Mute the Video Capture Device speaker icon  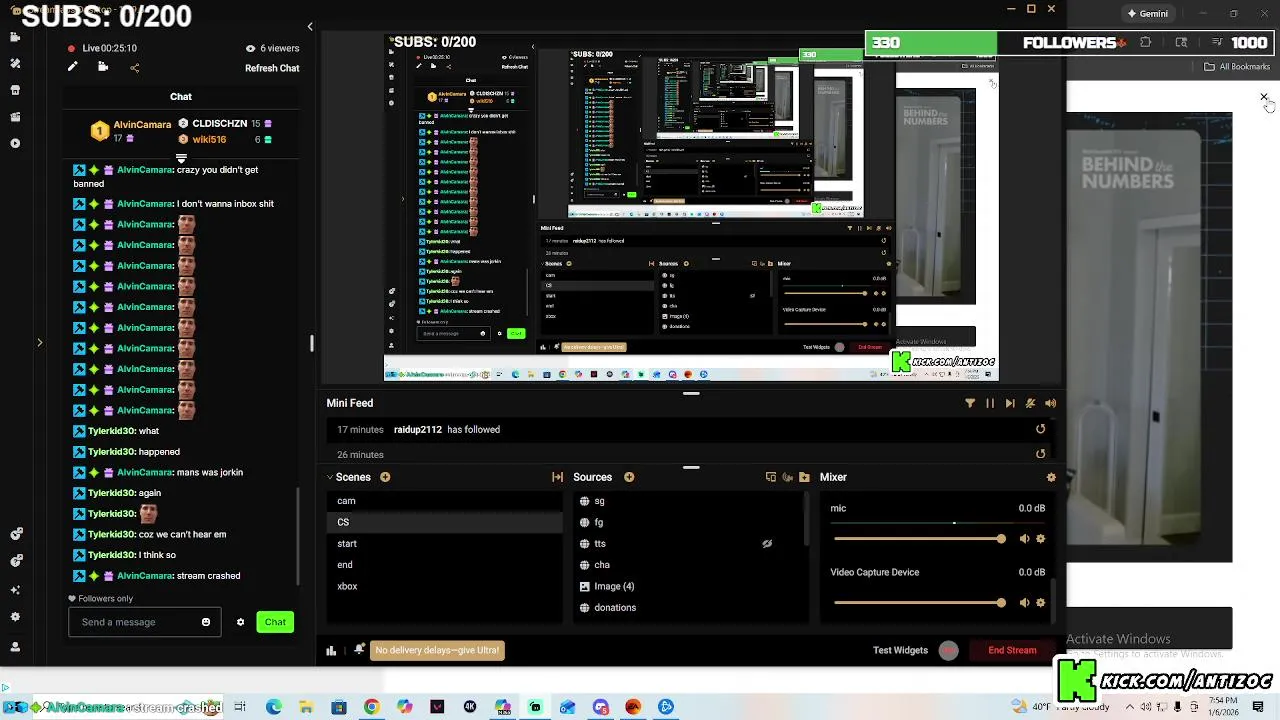[1024, 602]
